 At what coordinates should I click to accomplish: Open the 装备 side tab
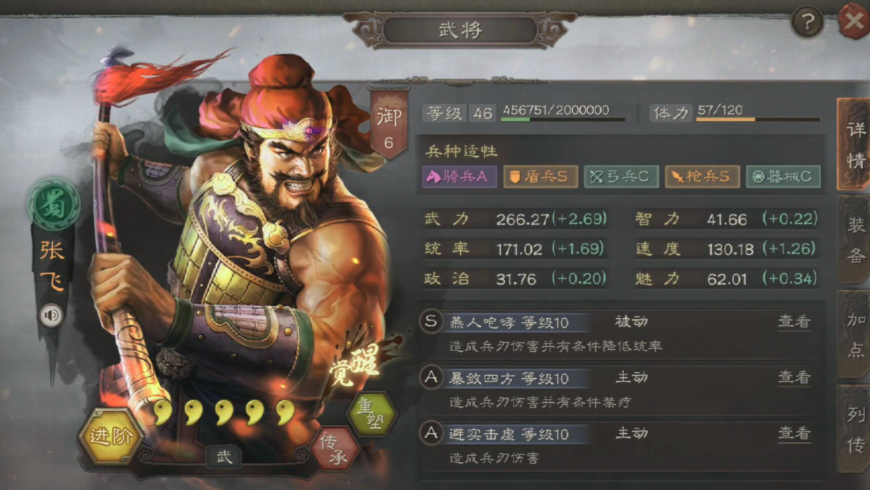[854, 240]
